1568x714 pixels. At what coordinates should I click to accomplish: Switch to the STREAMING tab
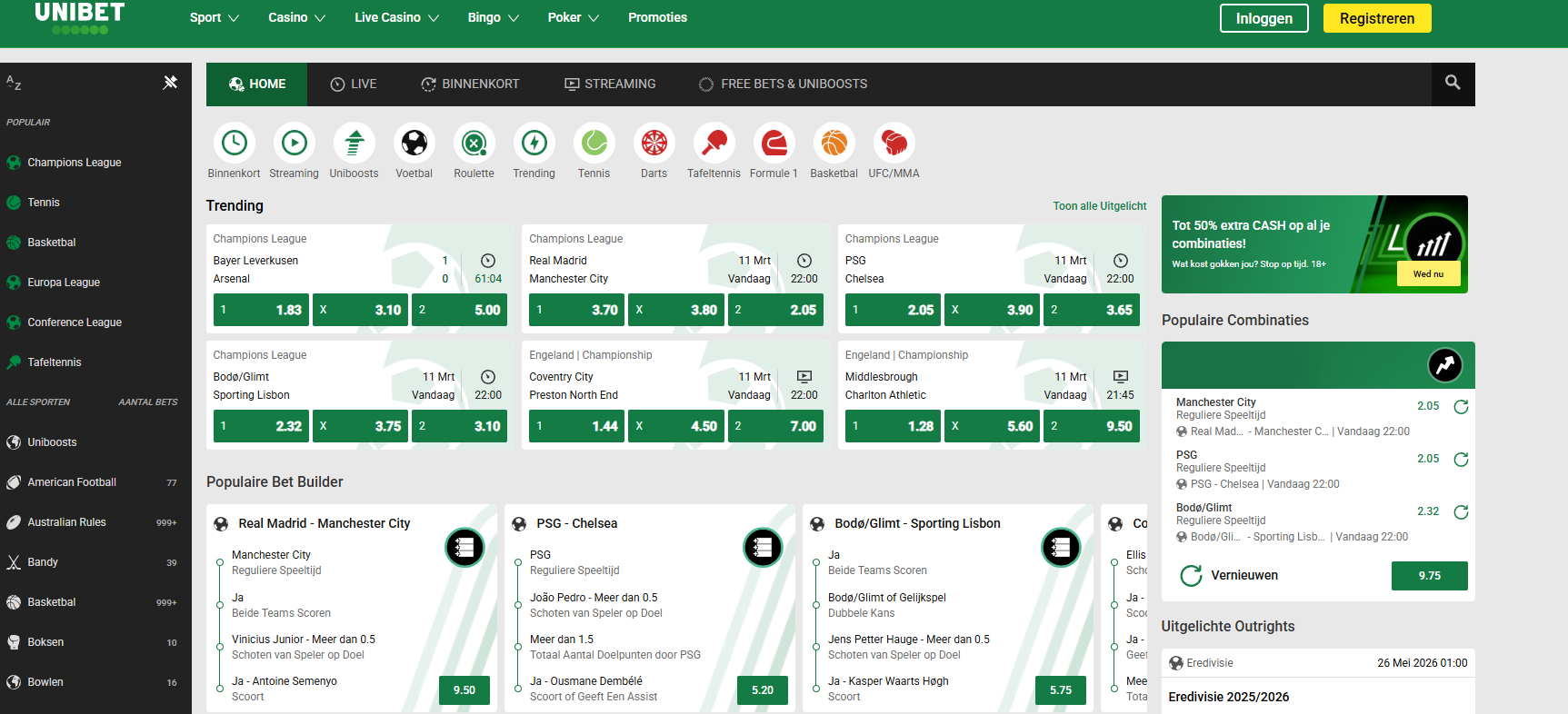tap(610, 84)
